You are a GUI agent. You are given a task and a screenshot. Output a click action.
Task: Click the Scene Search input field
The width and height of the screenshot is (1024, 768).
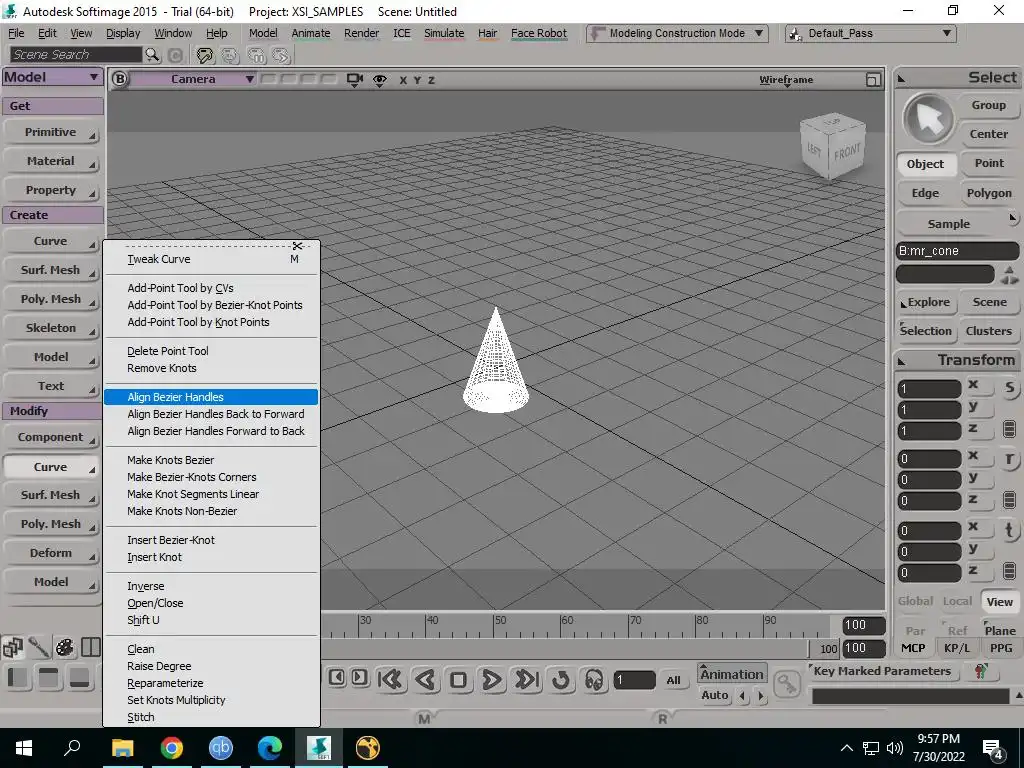pyautogui.click(x=76, y=55)
